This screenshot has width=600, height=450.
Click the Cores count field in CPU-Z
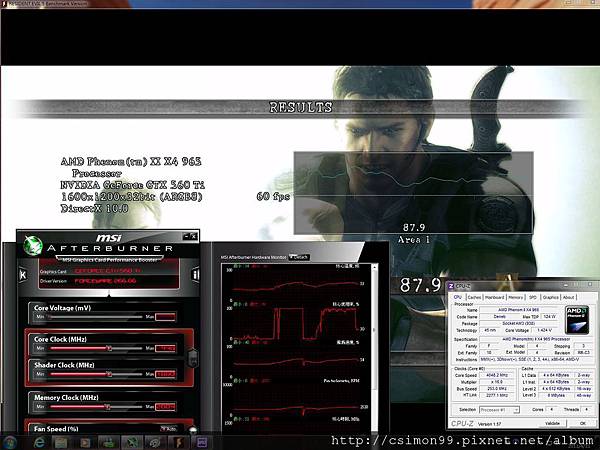[x=551, y=409]
